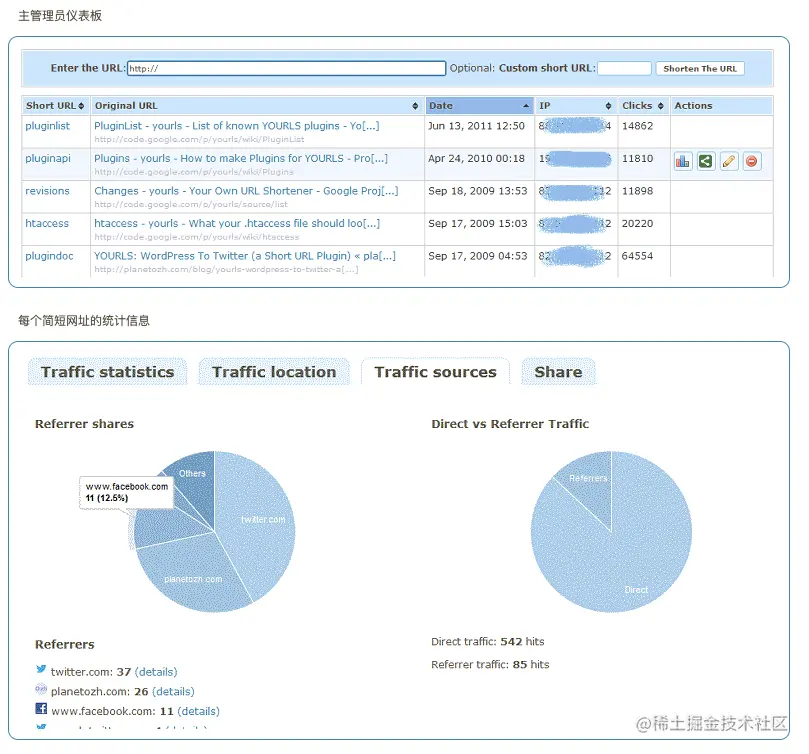Click red delete icon in pluginapi row

(x=752, y=162)
